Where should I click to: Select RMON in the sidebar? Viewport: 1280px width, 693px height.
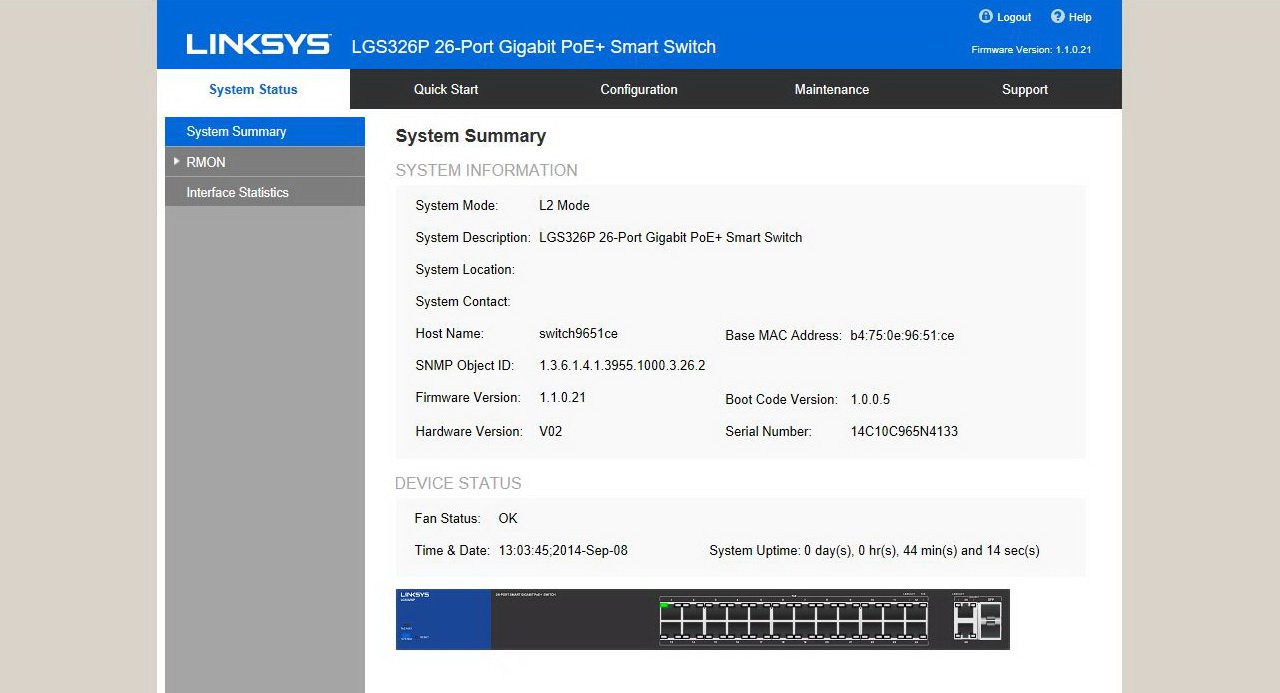[x=265, y=162]
